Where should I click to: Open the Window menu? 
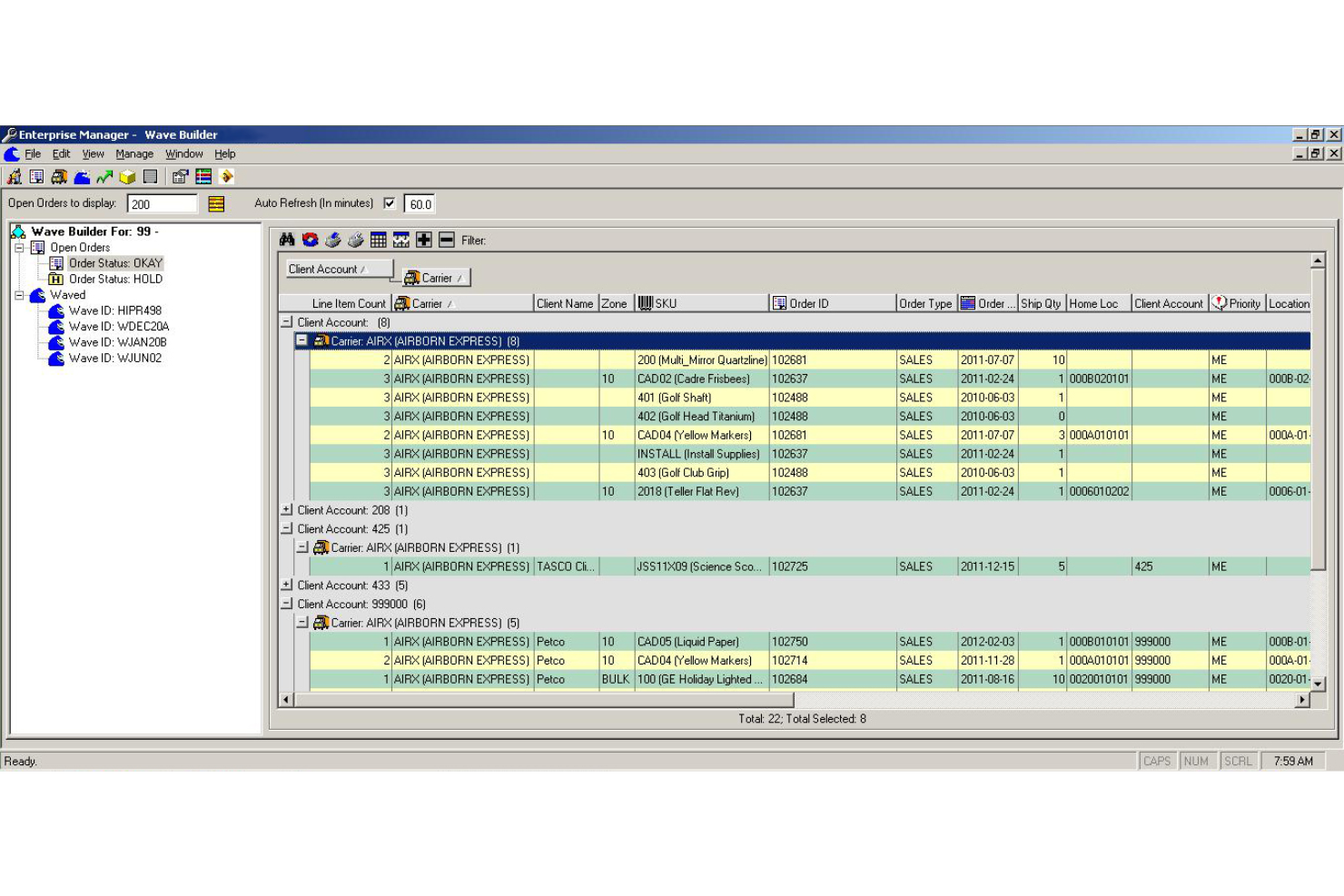point(183,153)
